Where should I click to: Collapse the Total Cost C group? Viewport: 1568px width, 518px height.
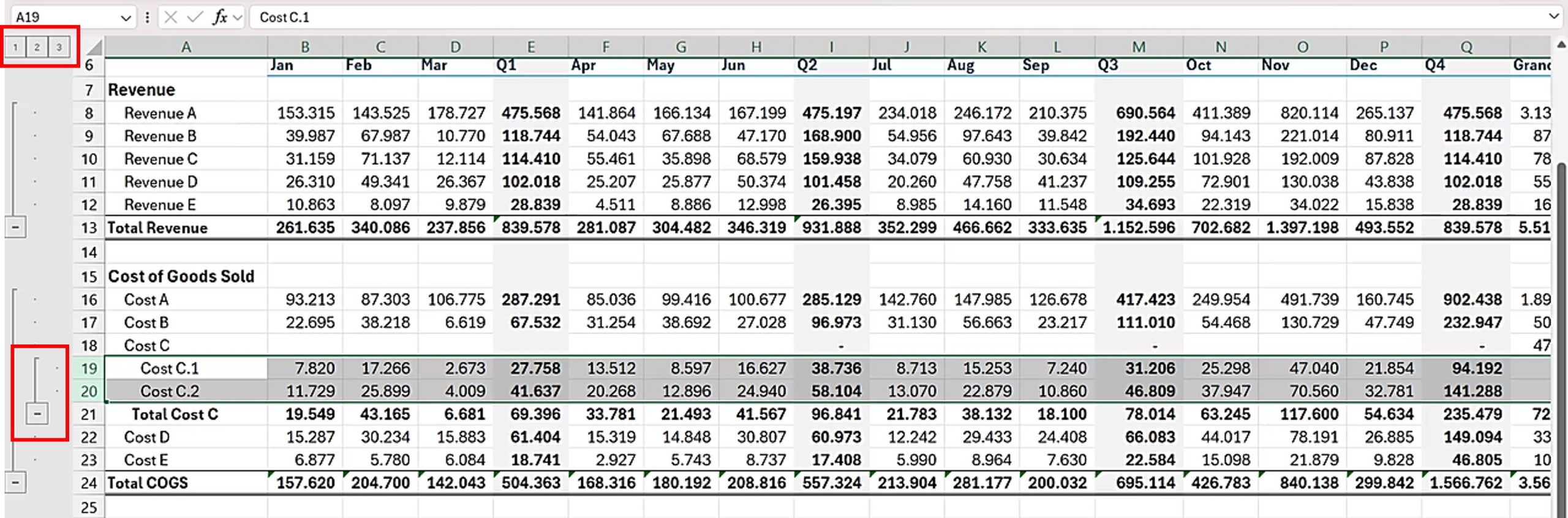click(x=37, y=414)
